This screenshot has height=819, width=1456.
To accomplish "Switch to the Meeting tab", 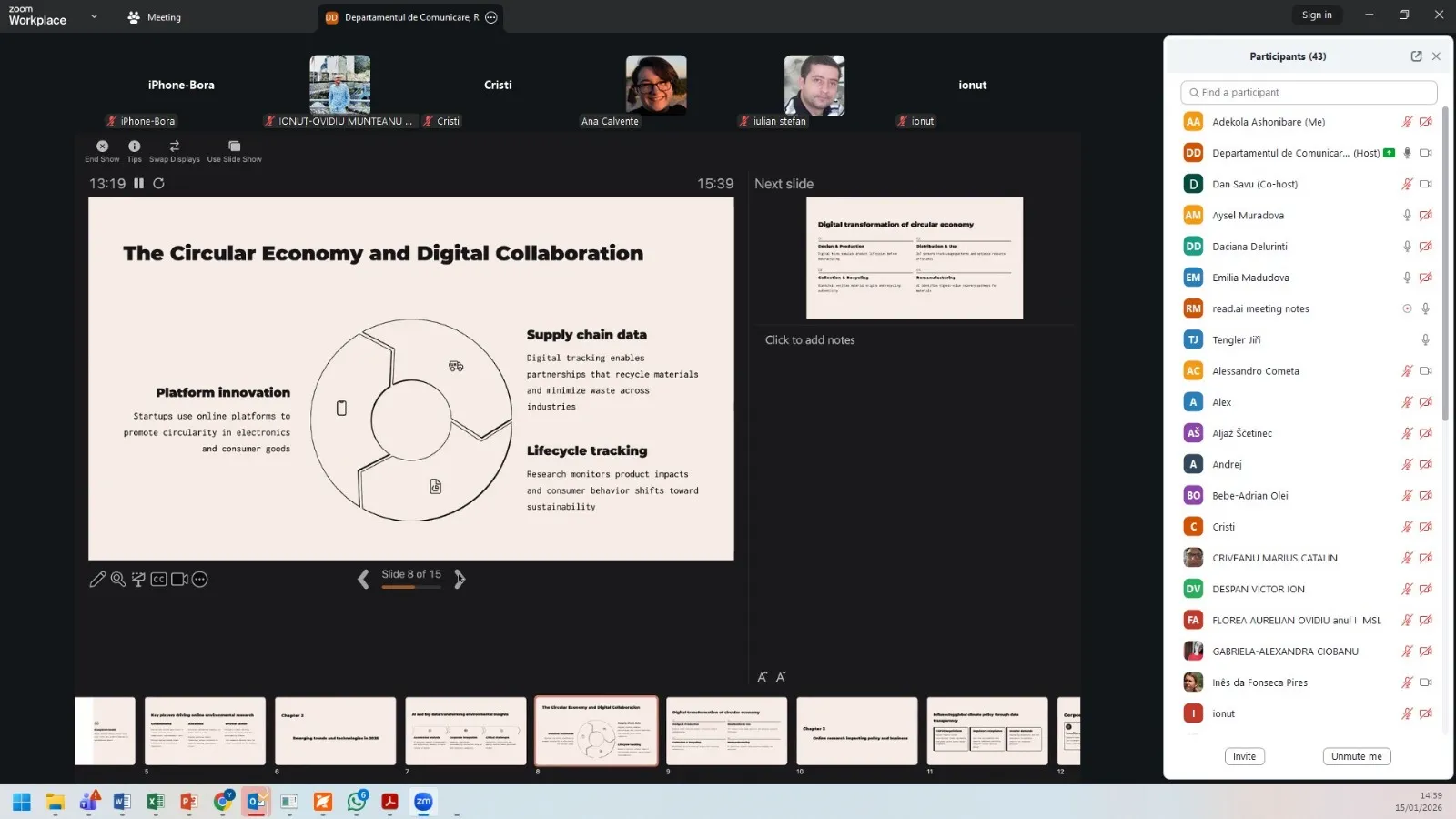I will click(x=155, y=17).
